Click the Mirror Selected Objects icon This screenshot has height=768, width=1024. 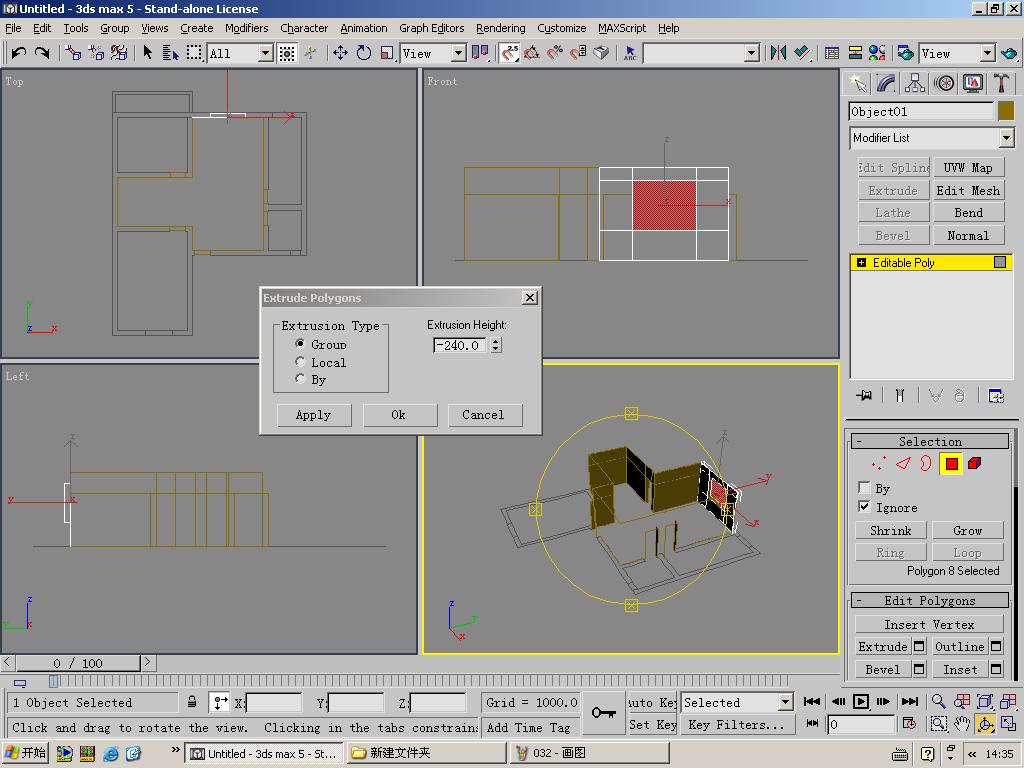pyautogui.click(x=778, y=53)
